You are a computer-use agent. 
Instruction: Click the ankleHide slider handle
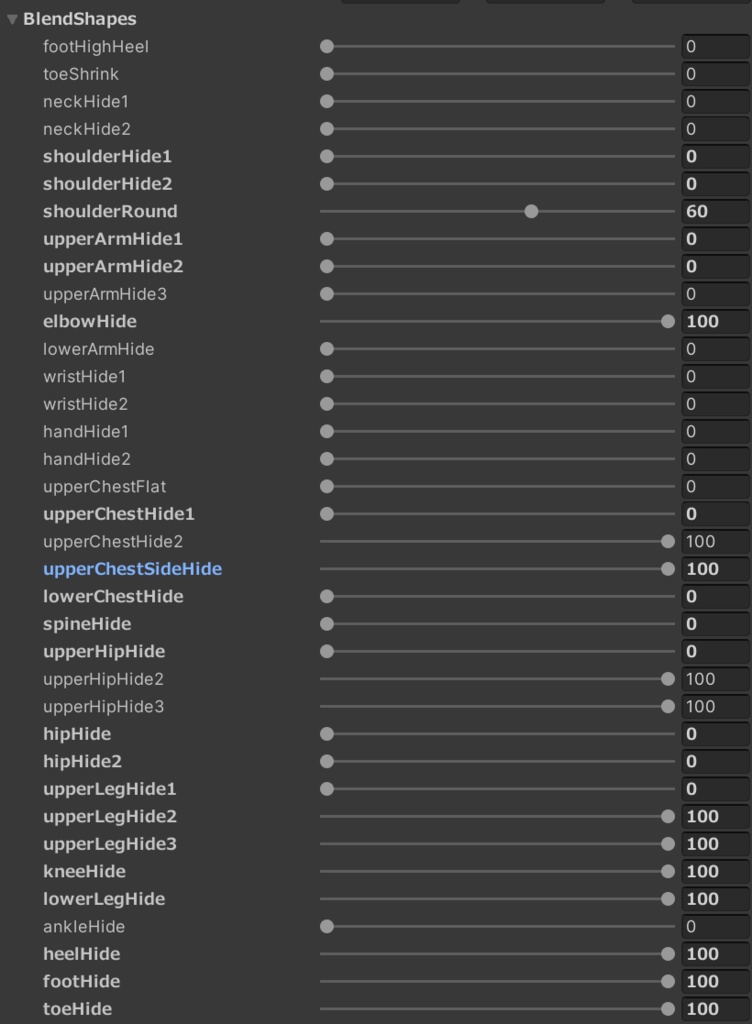[327, 926]
